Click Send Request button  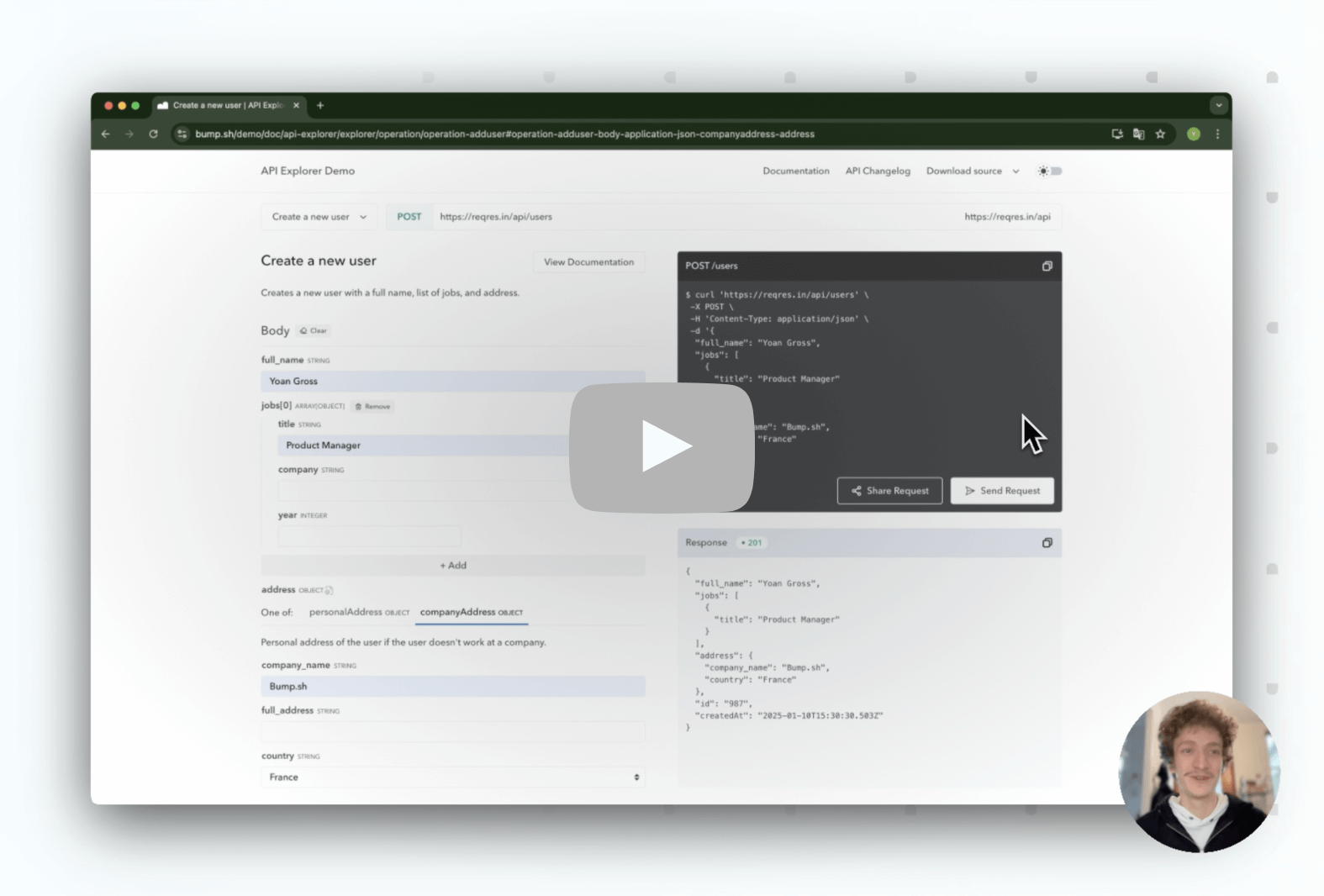1002,491
